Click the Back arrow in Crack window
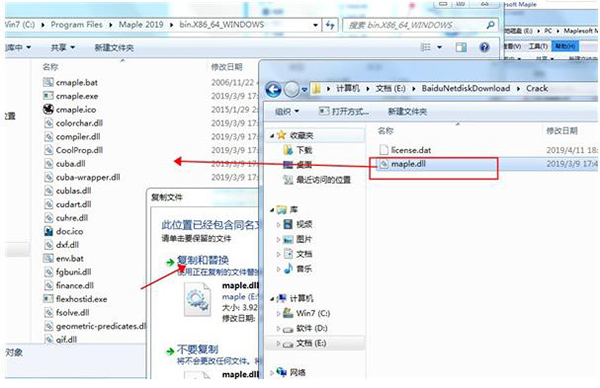Screen dimensions: 600x388 point(273,90)
